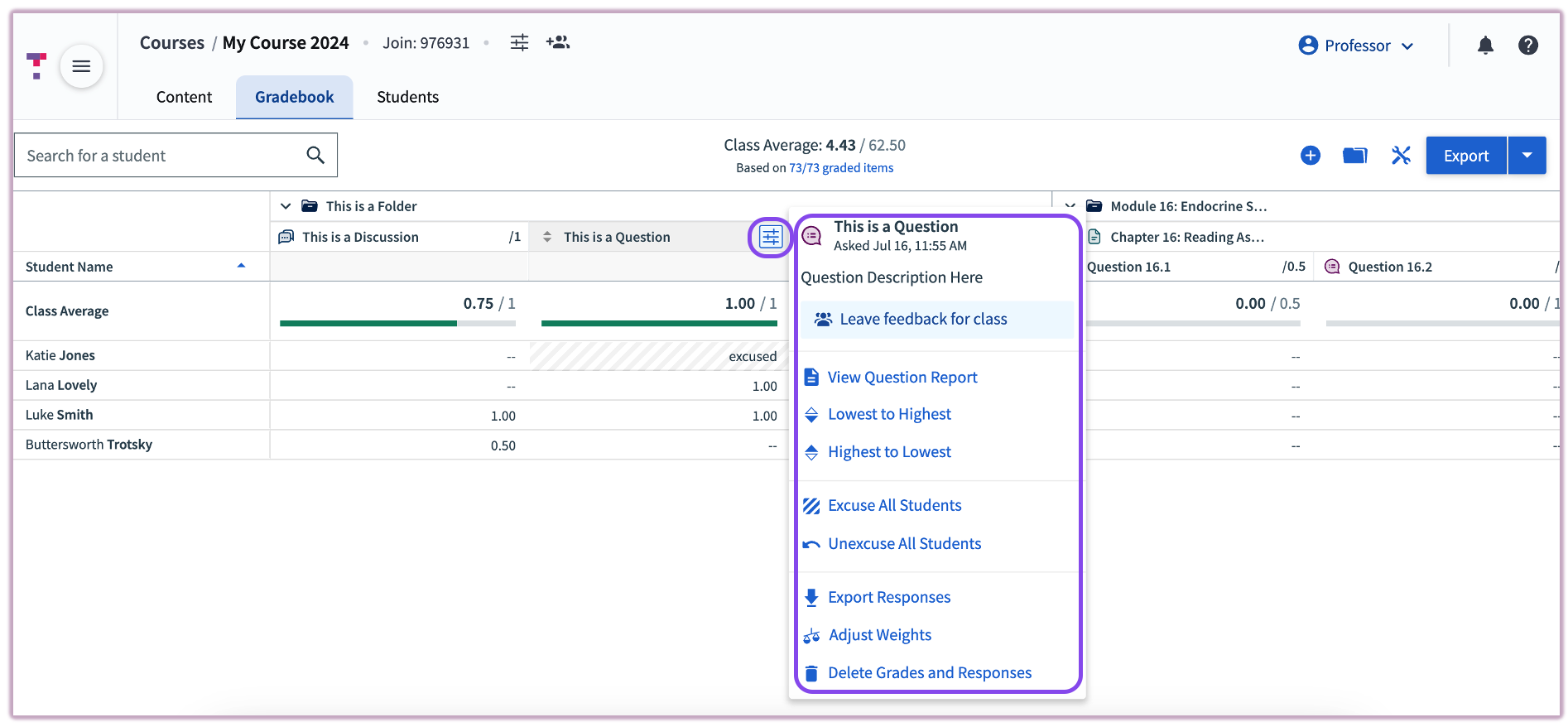The width and height of the screenshot is (1568, 727).
Task: Open Katie Jones student row
Action: (142, 355)
